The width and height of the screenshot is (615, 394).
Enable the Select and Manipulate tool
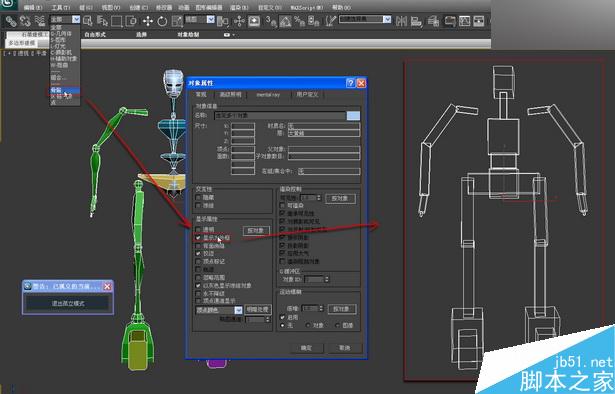point(239,21)
